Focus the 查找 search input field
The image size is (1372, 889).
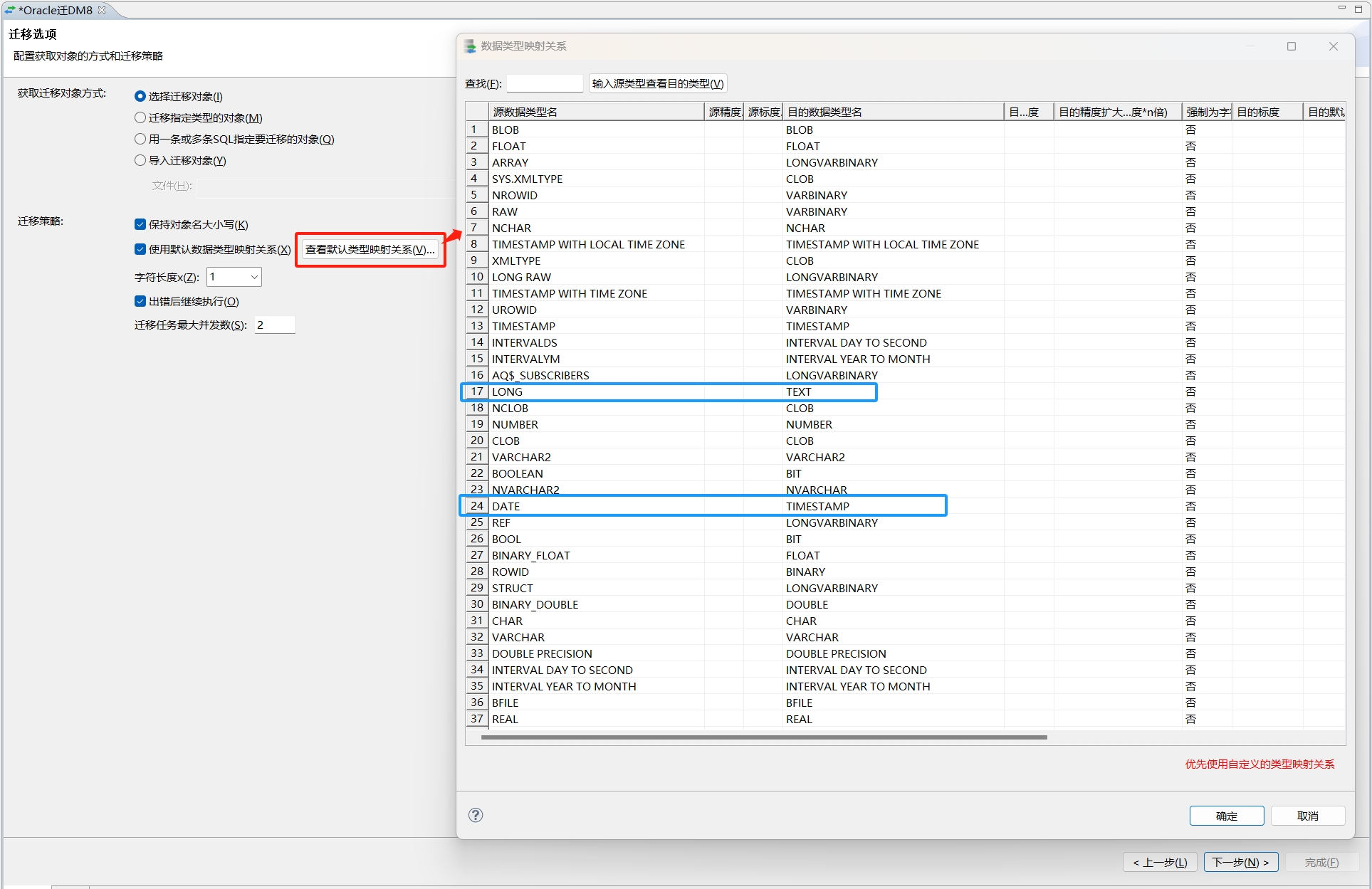pyautogui.click(x=545, y=83)
